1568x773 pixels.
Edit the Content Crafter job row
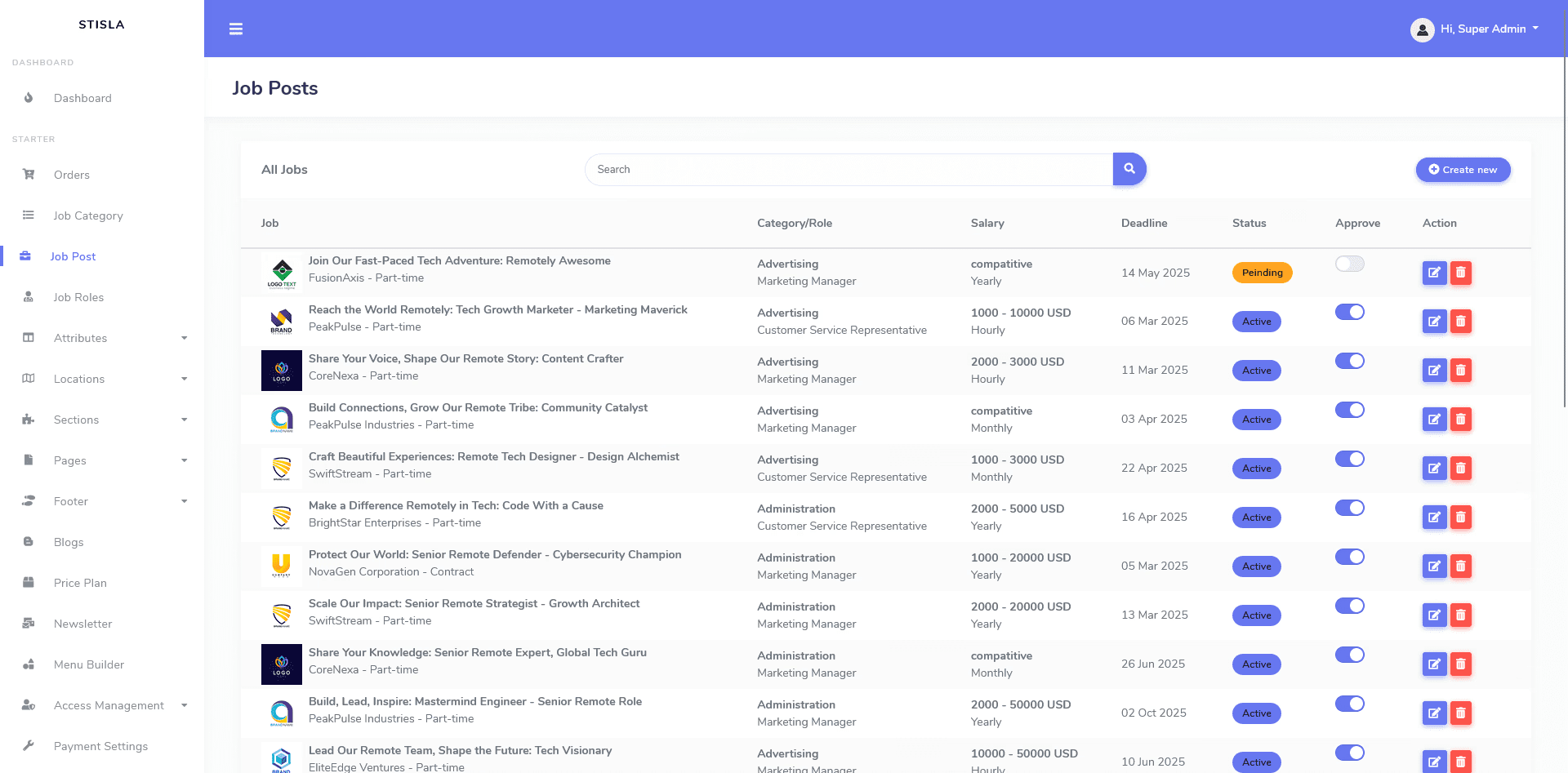(x=1434, y=371)
